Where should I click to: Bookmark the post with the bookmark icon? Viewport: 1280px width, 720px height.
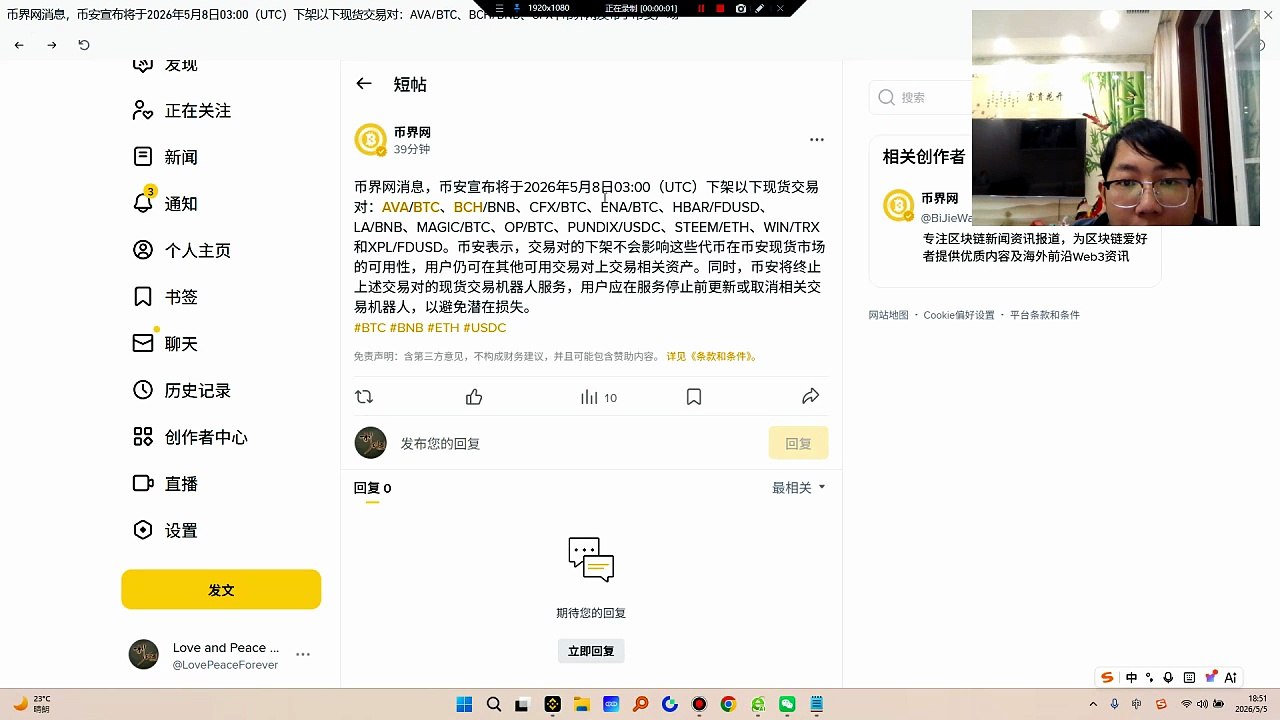pos(694,397)
